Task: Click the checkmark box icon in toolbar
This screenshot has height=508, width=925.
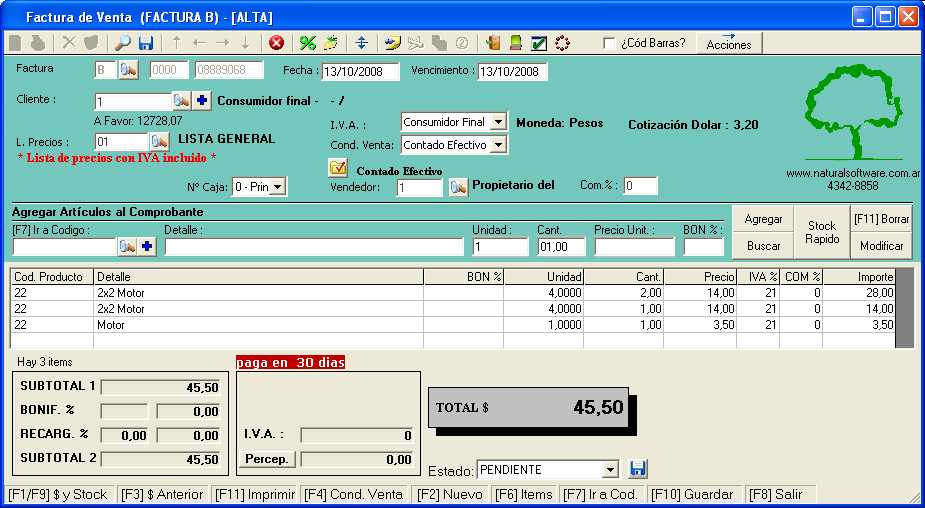Action: 539,42
